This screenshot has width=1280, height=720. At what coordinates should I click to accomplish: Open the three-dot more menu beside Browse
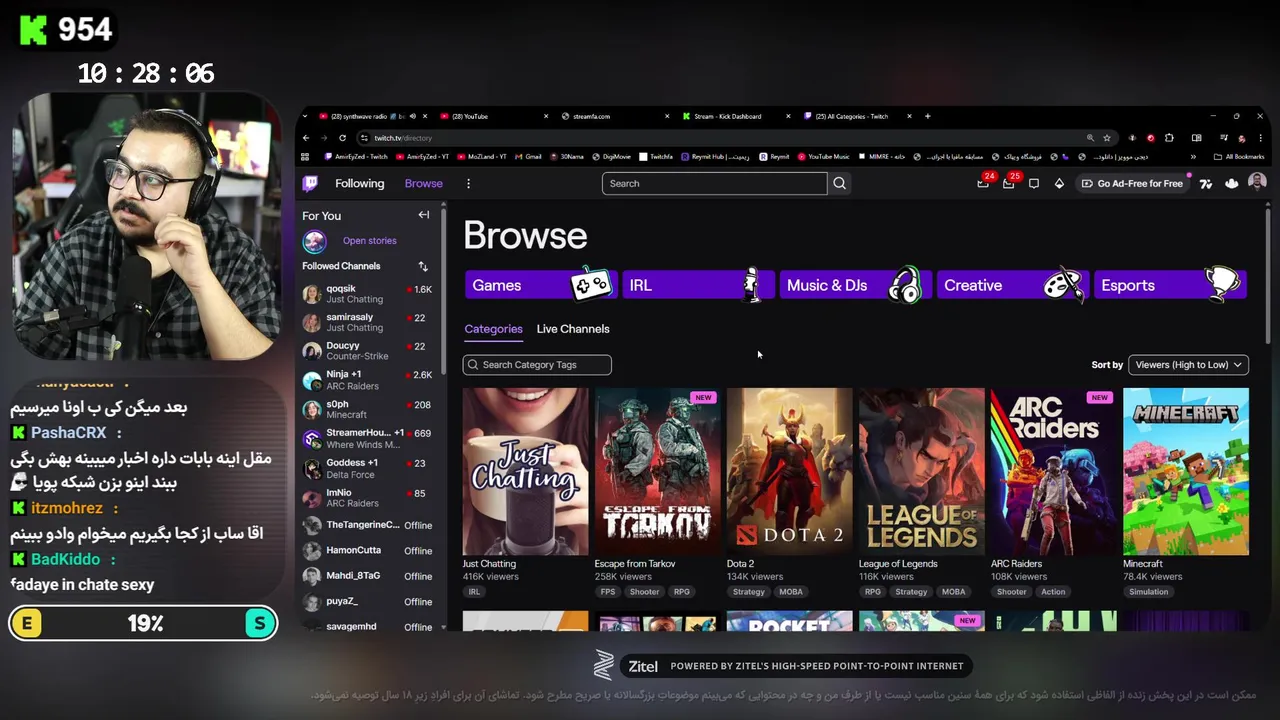468,183
